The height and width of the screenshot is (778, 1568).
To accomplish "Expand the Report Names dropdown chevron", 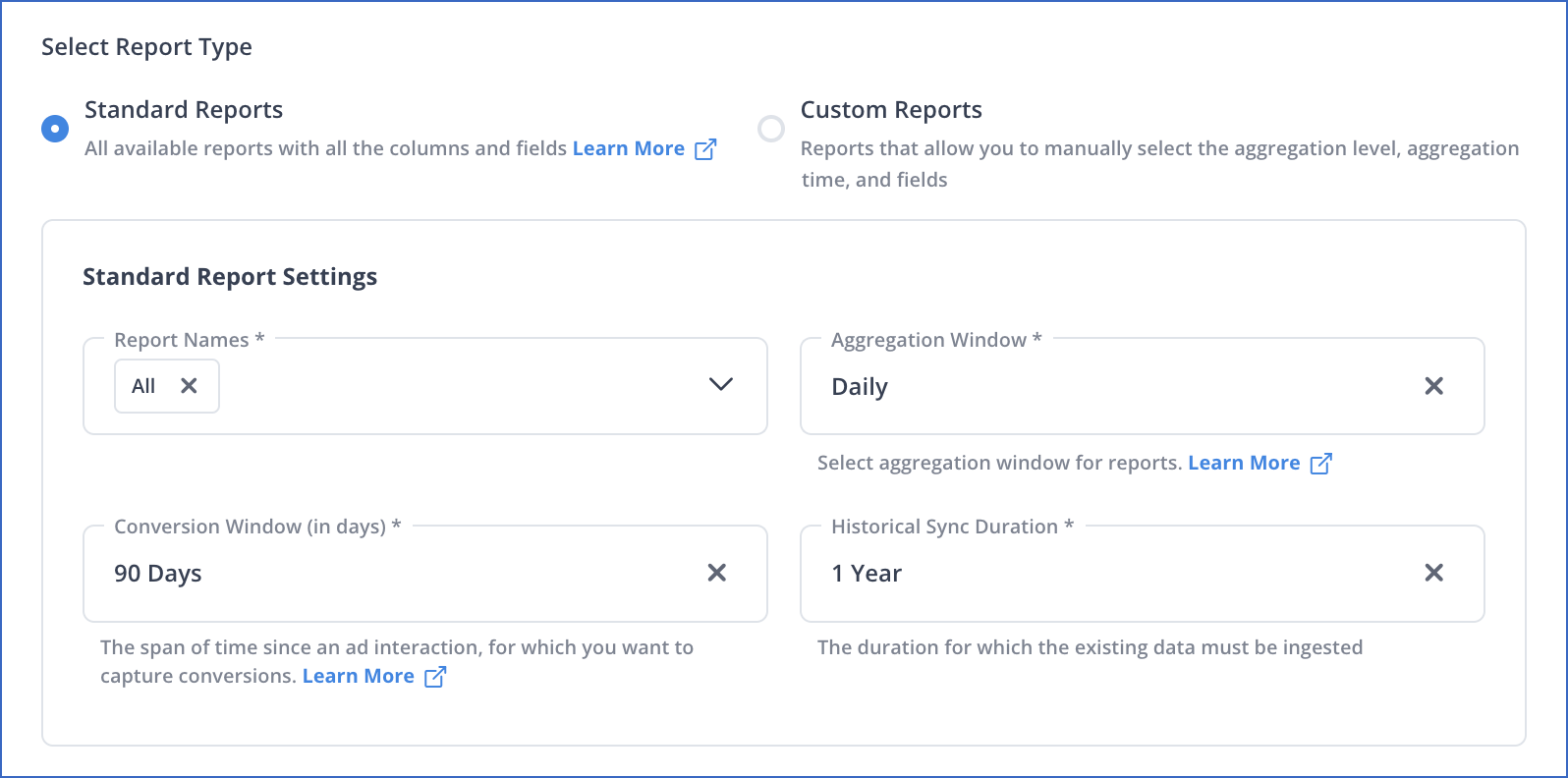I will click(721, 384).
